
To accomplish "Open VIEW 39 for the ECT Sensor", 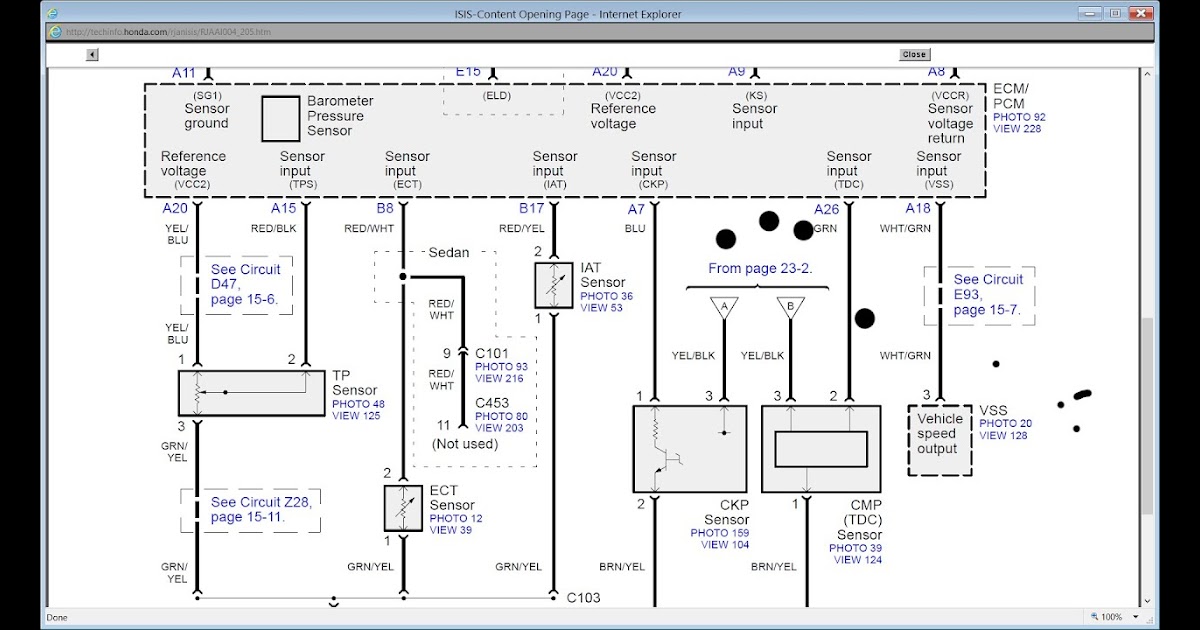I will [x=451, y=530].
